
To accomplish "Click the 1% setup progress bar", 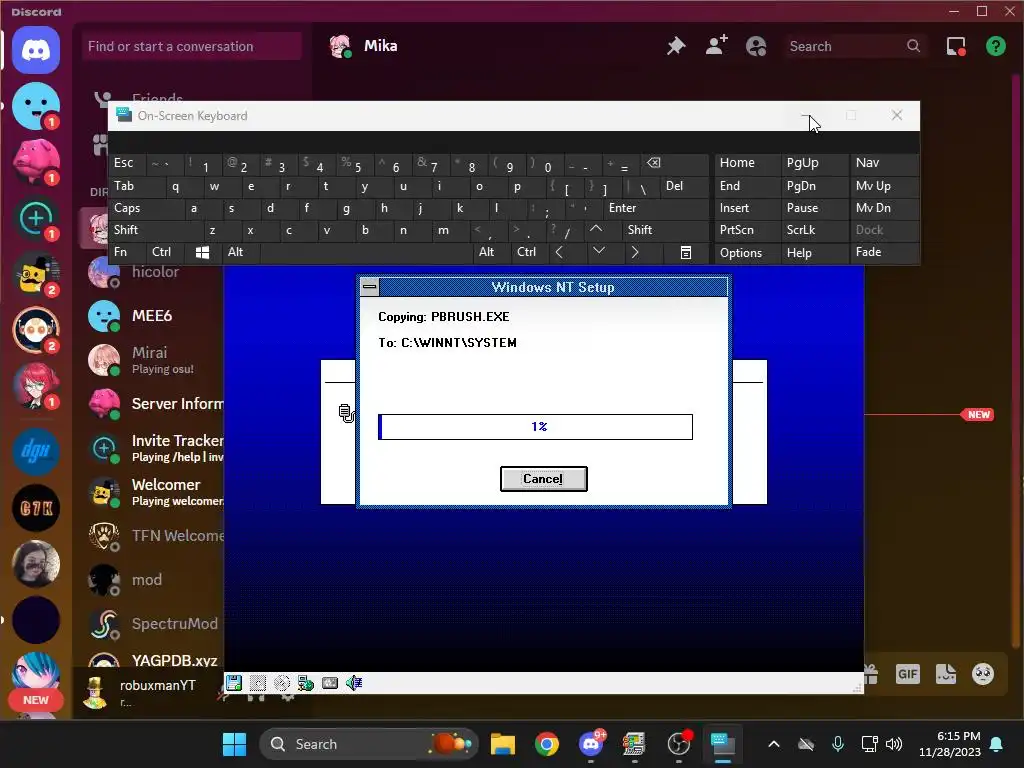I will pyautogui.click(x=536, y=426).
